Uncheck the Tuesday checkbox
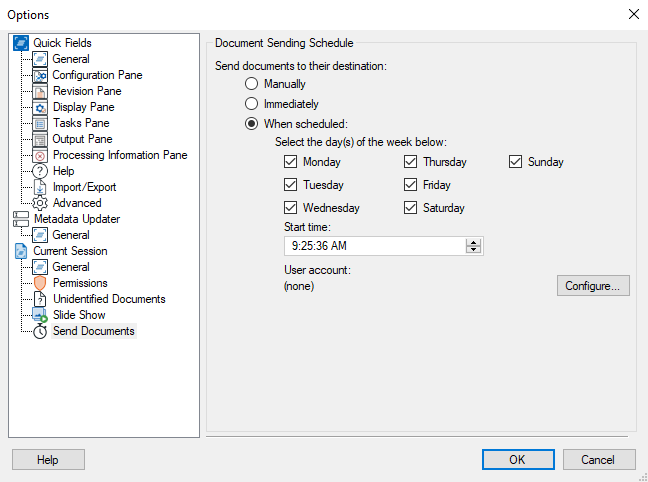648x482 pixels. point(291,184)
